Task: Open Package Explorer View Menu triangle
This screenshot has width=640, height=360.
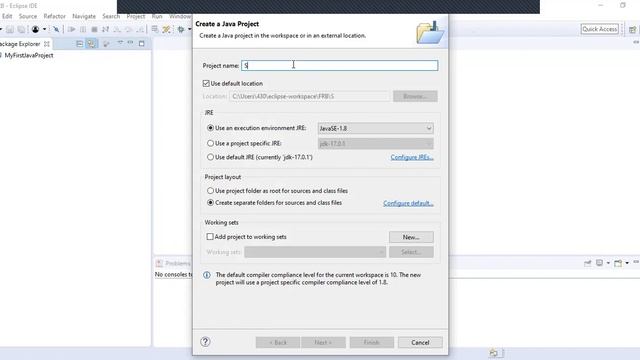Action: click(x=120, y=42)
